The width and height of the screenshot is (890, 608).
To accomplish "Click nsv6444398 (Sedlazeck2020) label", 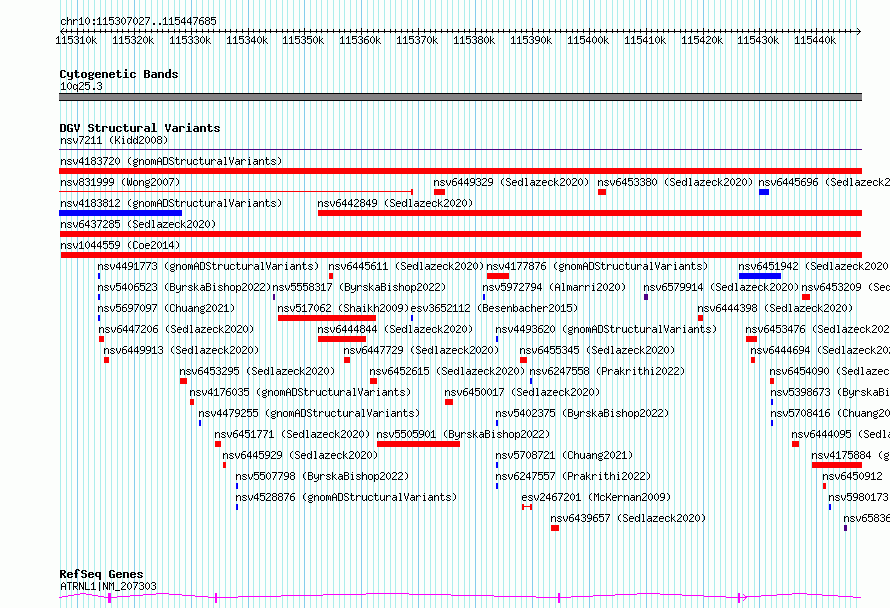I will point(775,308).
